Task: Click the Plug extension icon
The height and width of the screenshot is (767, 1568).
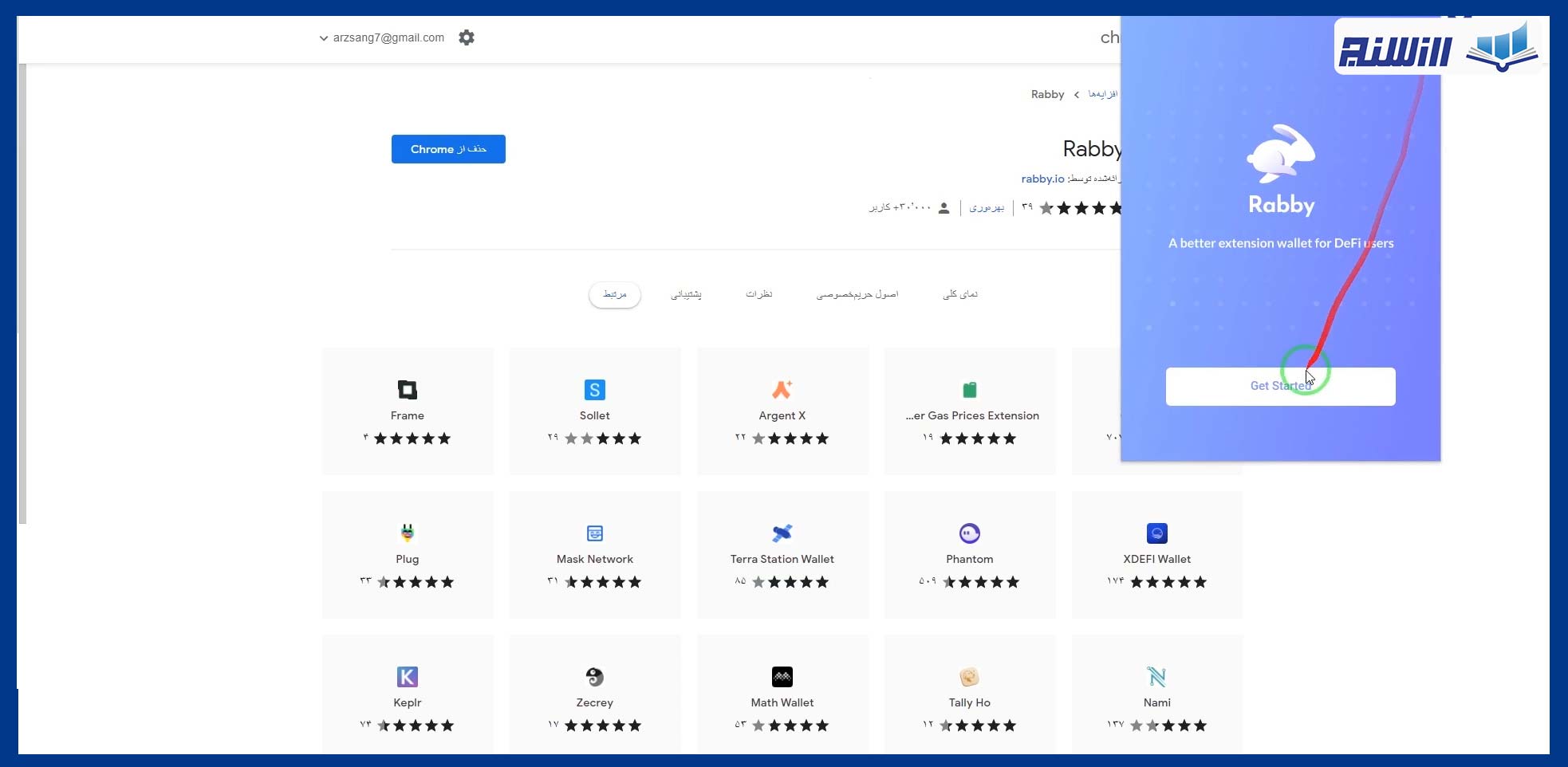Action: click(x=408, y=533)
